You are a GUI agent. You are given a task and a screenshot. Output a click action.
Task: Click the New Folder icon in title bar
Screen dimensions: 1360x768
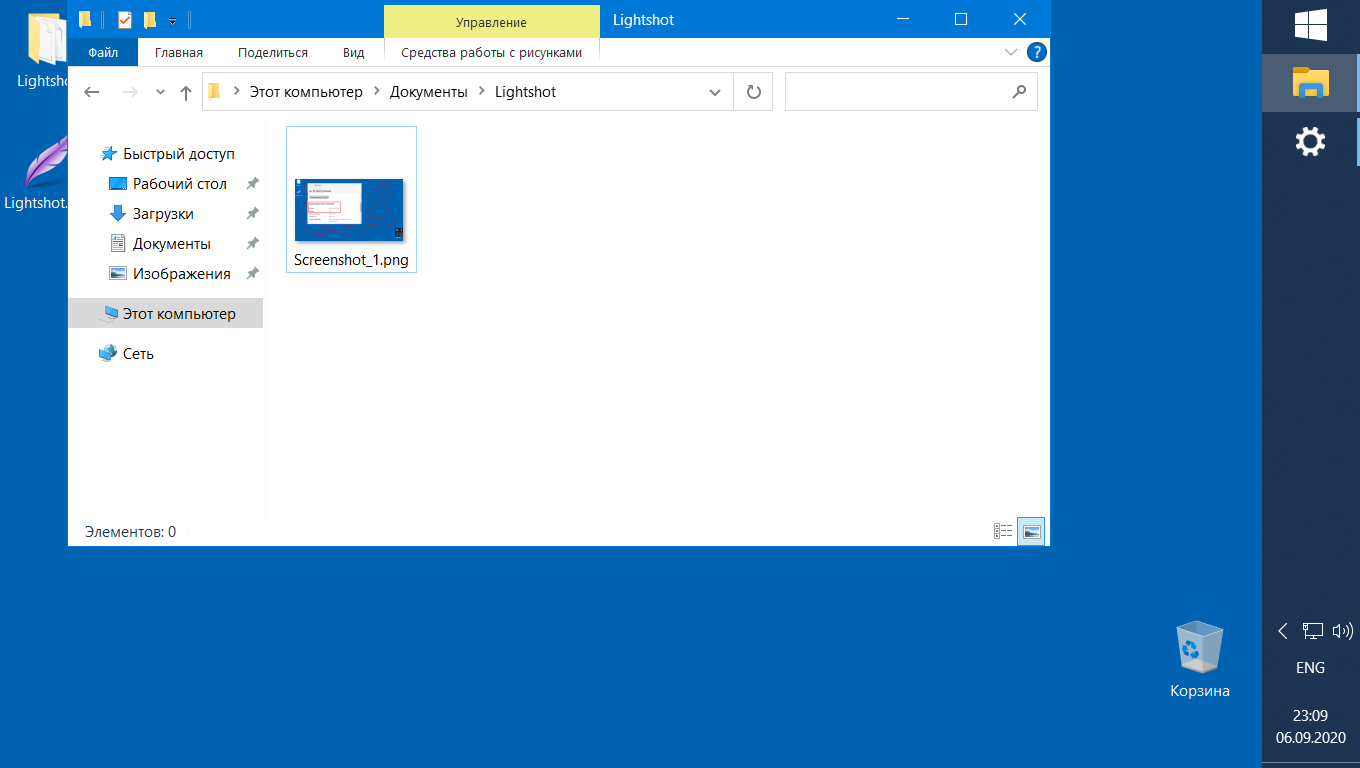click(x=150, y=20)
